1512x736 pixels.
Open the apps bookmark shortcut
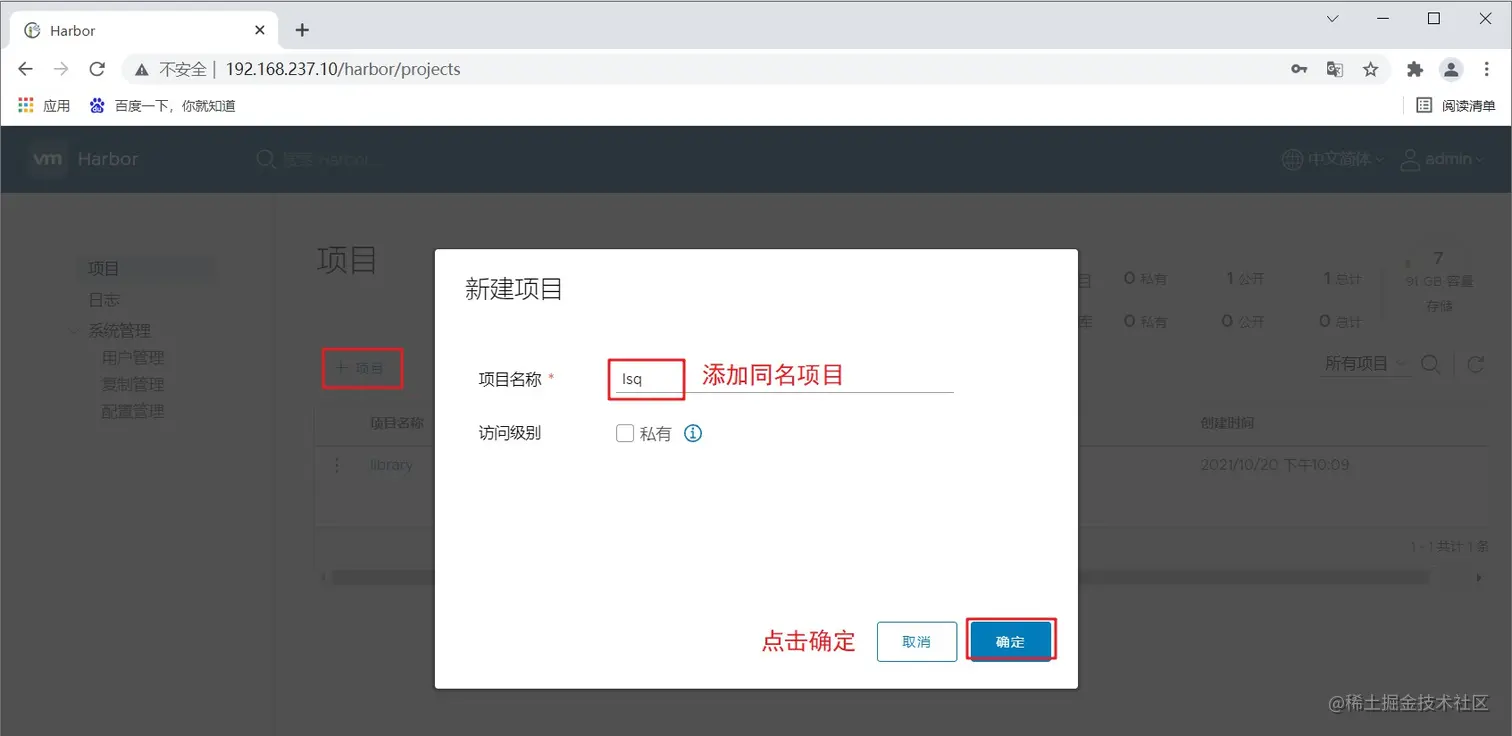pos(44,105)
